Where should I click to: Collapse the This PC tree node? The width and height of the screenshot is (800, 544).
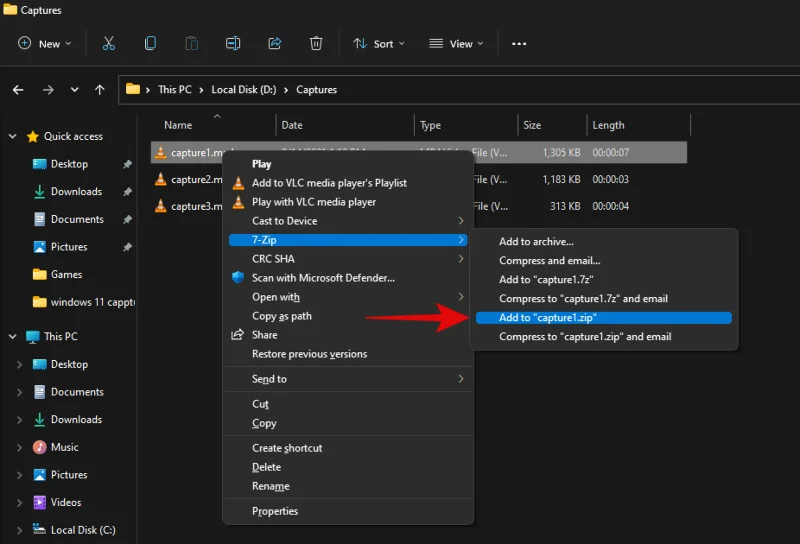point(12,337)
